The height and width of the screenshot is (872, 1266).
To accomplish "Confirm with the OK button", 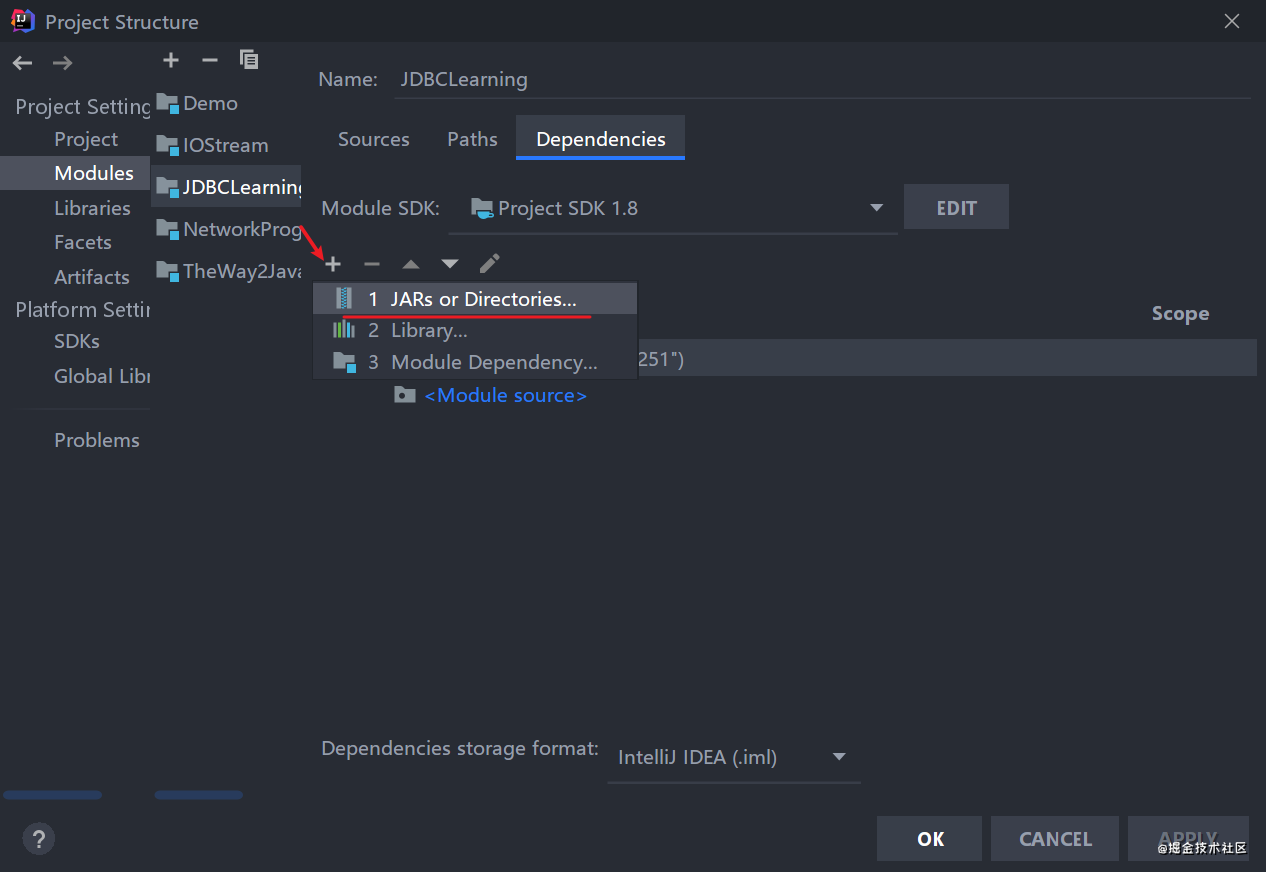I will point(930,839).
